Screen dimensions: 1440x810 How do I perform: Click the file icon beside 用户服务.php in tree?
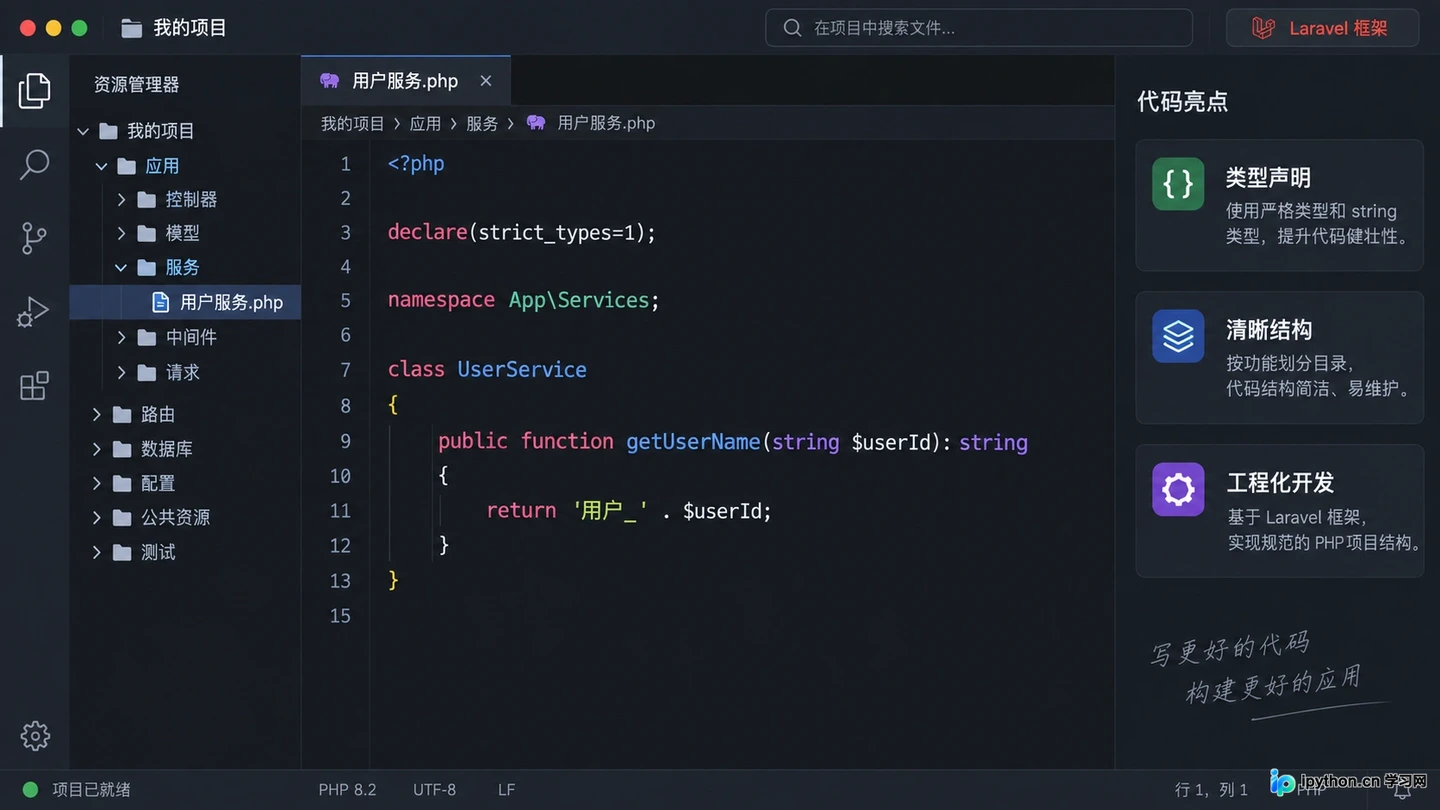[x=160, y=302]
